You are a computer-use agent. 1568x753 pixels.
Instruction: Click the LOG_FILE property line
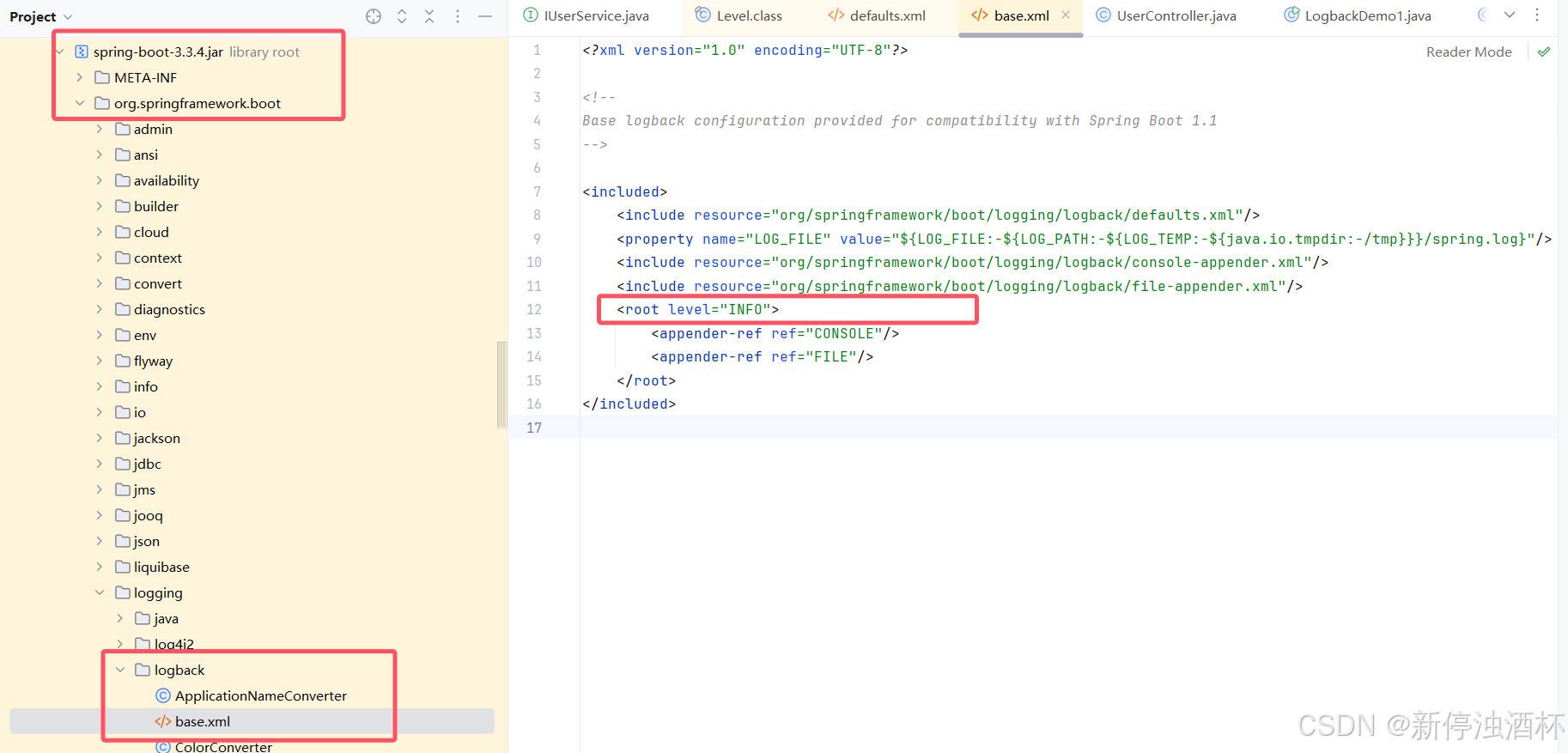point(1084,239)
